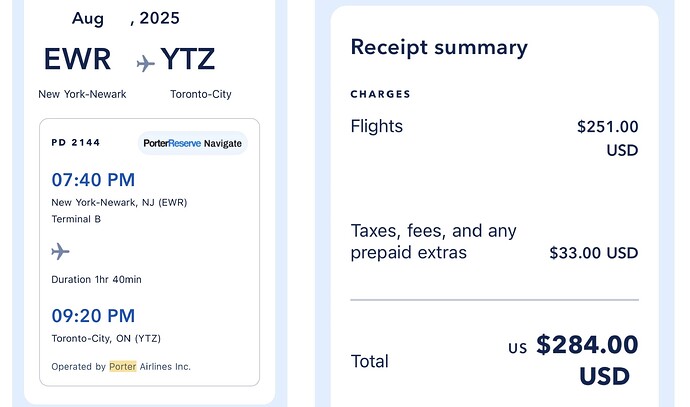690x407 pixels.
Task: Select the PD 2144 flight number
Action: (76, 143)
